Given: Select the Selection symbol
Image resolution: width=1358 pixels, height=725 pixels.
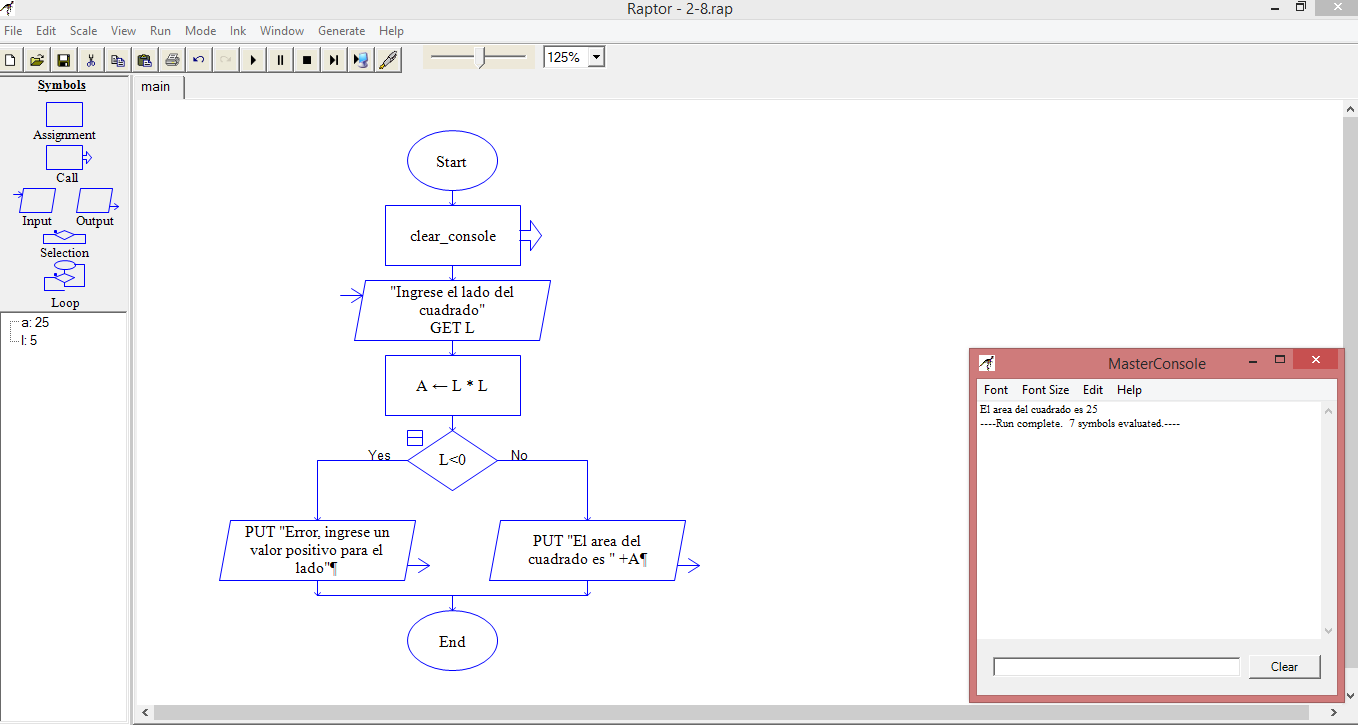Looking at the screenshot, I should click(64, 237).
